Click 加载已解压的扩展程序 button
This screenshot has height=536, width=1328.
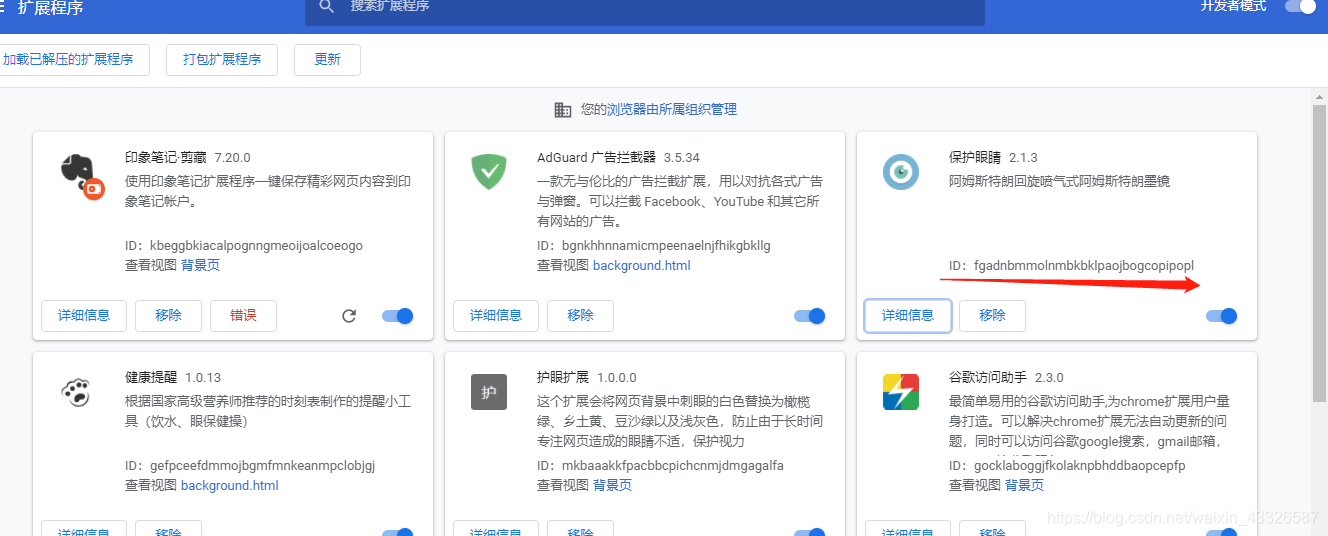[x=72, y=60]
